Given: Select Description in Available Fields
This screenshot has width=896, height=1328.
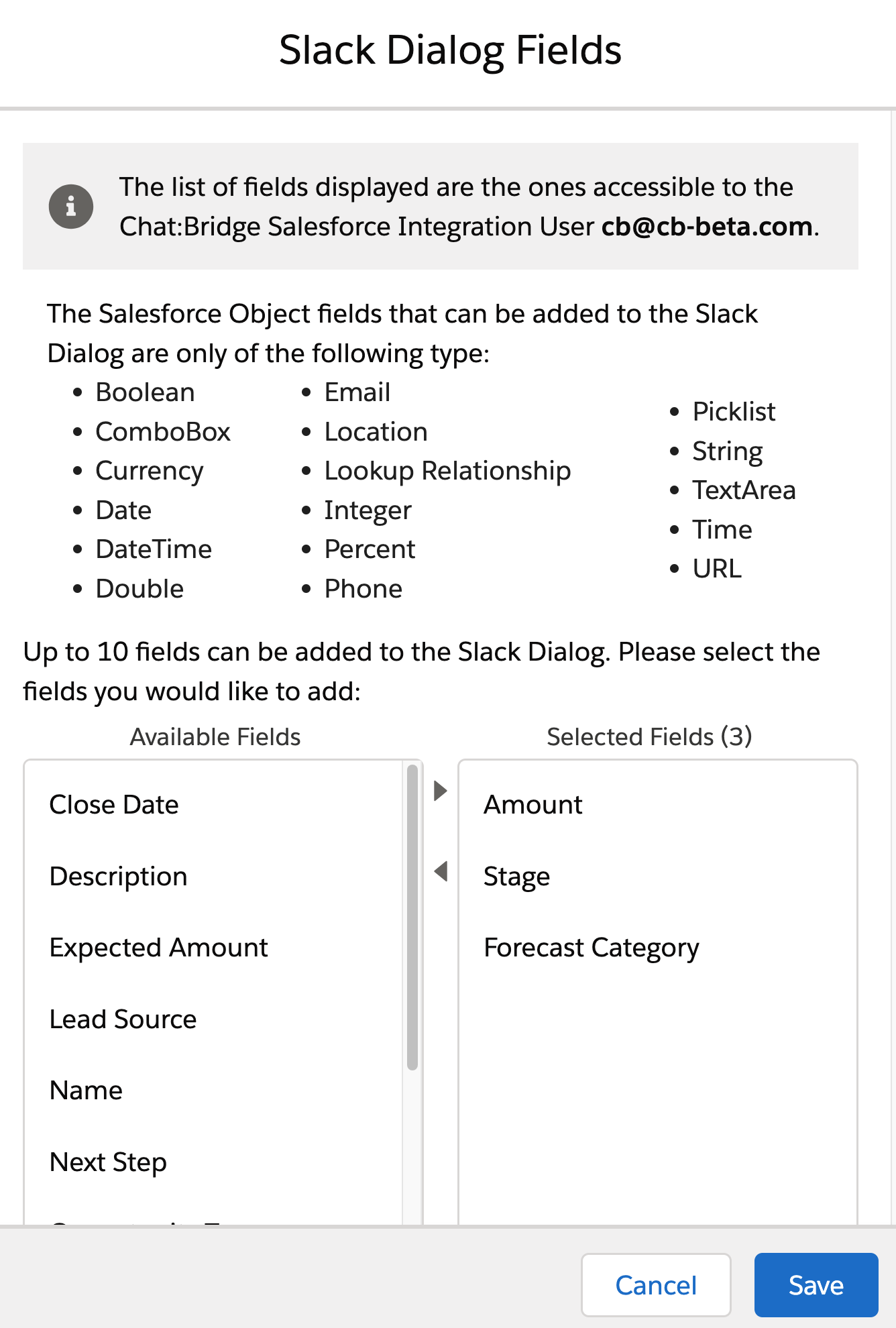Looking at the screenshot, I should [118, 877].
